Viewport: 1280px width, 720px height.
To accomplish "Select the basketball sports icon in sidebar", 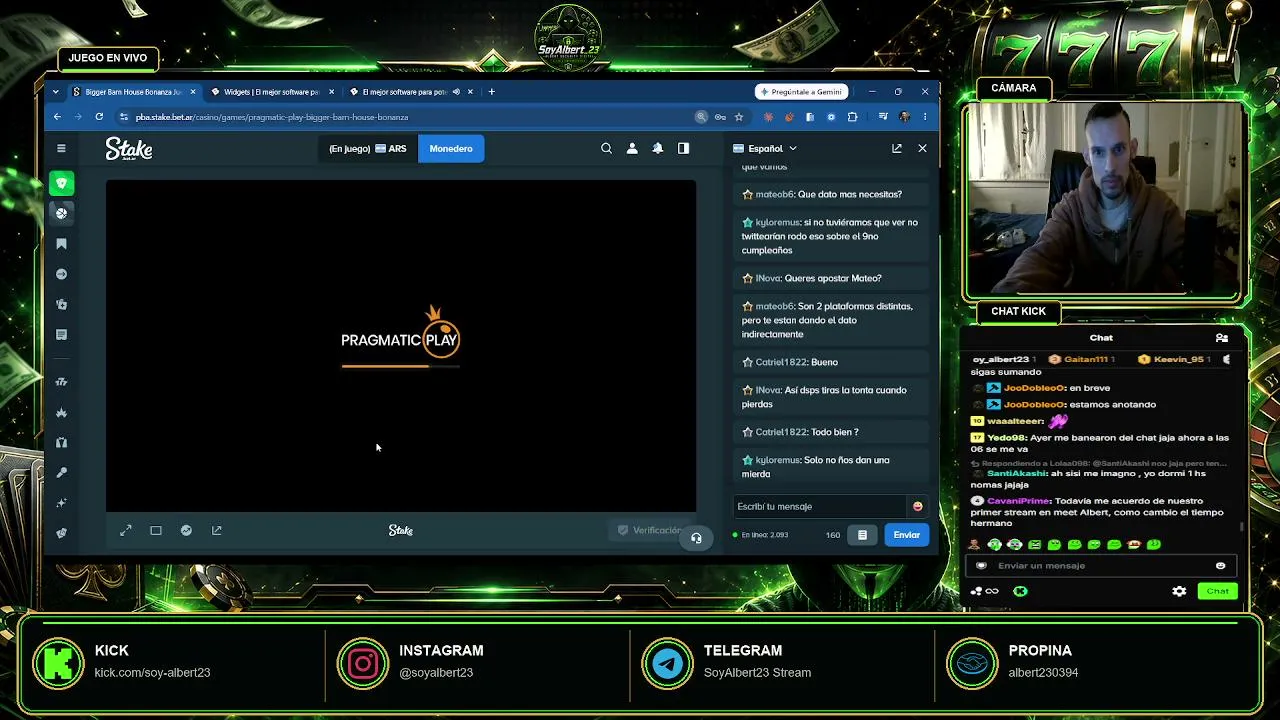I will 61,213.
